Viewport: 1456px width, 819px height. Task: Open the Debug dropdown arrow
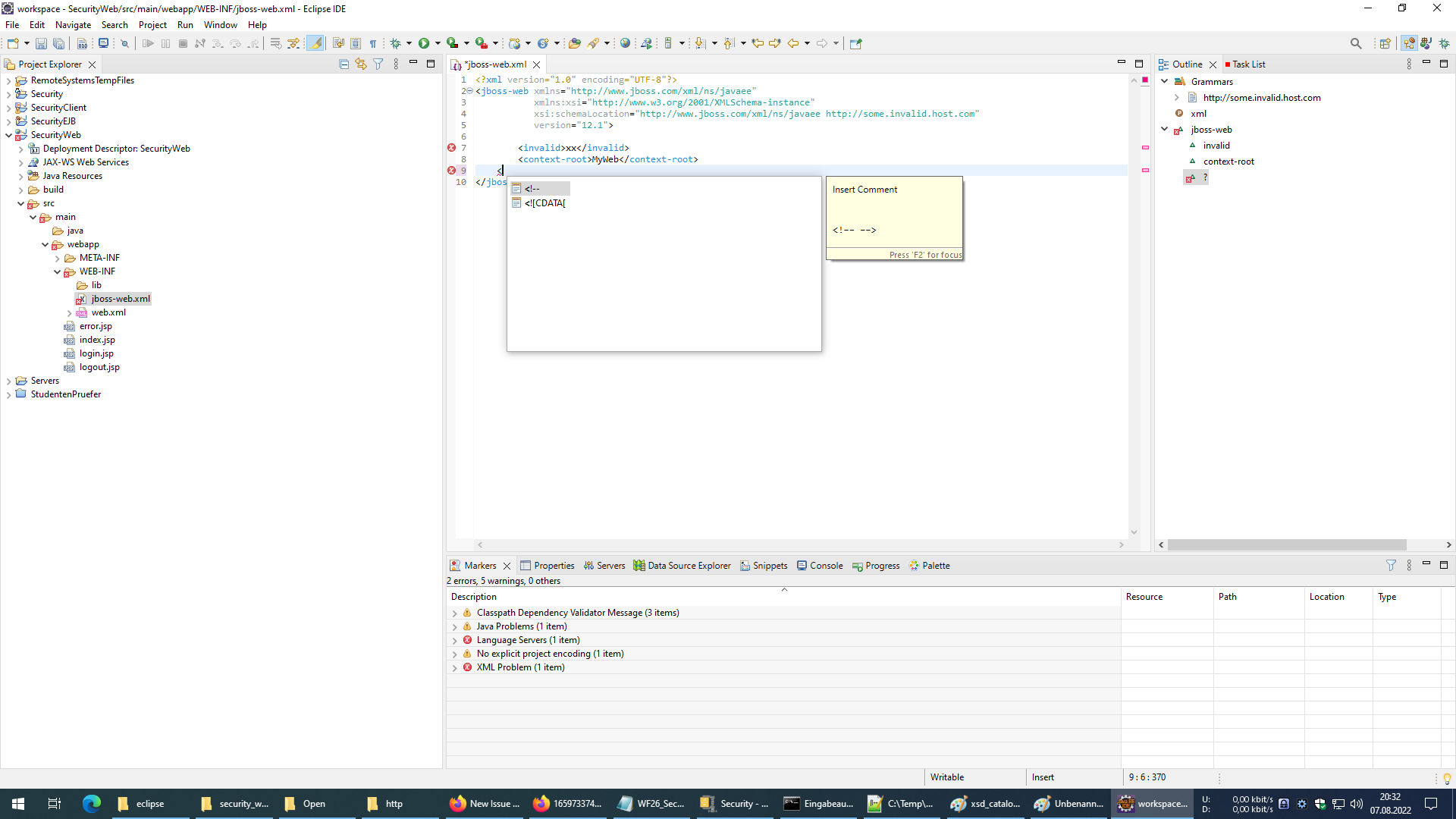(409, 43)
